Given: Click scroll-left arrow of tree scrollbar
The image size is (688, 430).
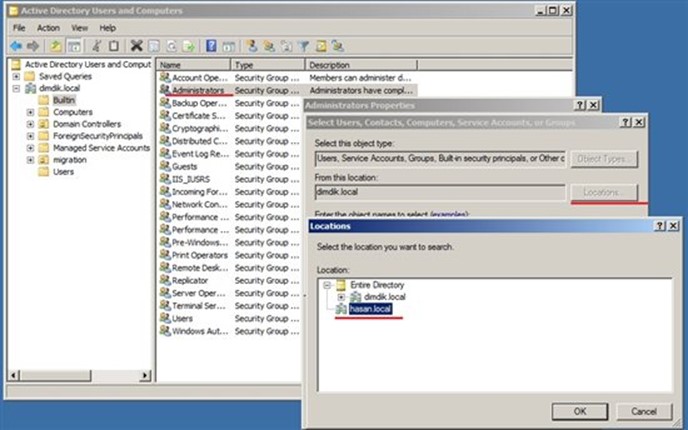Looking at the screenshot, I should tap(14, 376).
